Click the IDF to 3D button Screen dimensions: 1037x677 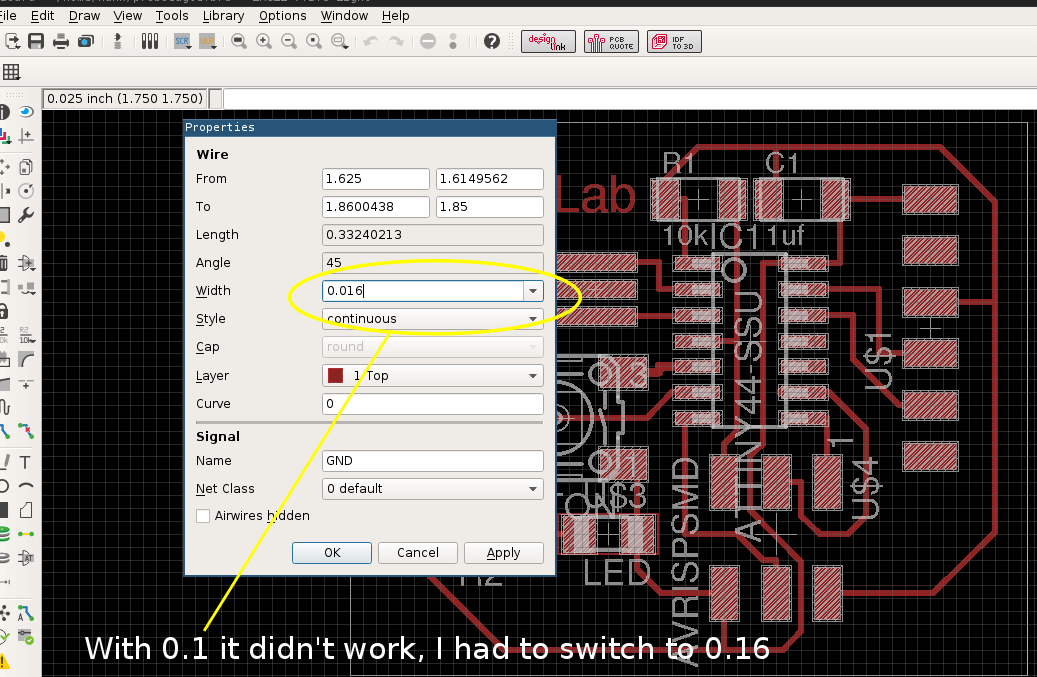(674, 42)
